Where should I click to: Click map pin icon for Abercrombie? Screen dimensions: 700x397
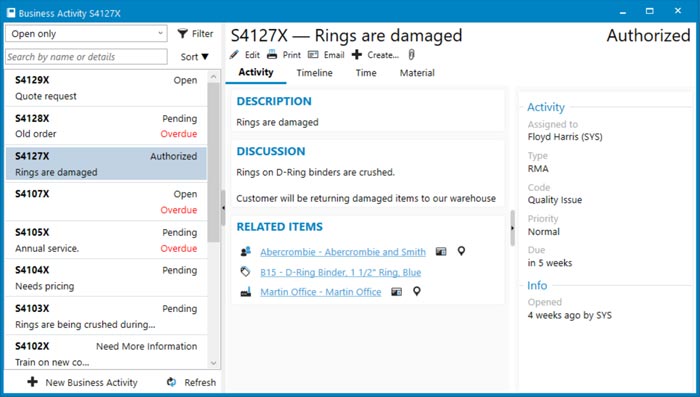(x=461, y=251)
